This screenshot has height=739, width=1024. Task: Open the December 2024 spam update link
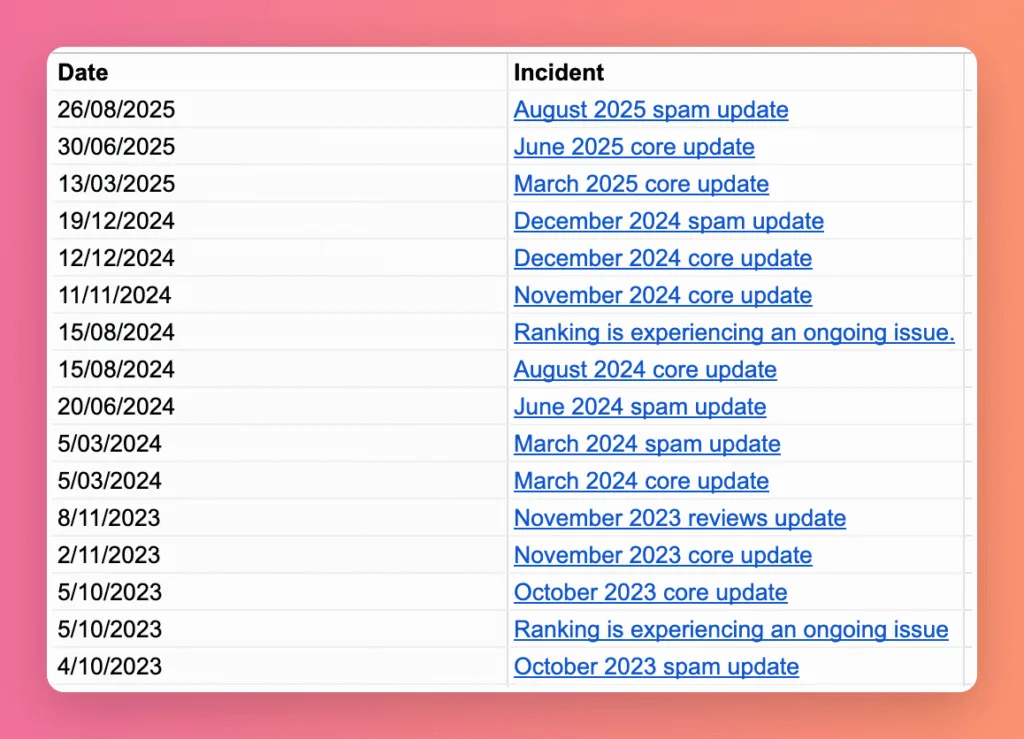click(669, 221)
